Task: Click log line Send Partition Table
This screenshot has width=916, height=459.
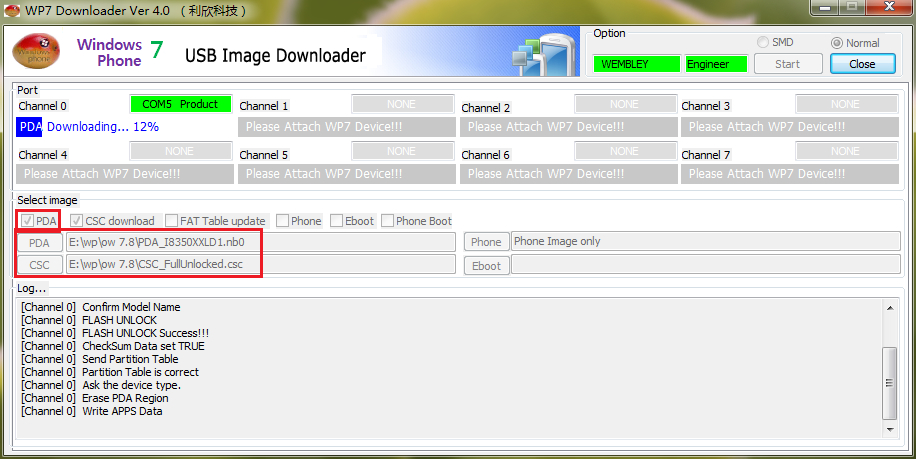Action: point(100,359)
